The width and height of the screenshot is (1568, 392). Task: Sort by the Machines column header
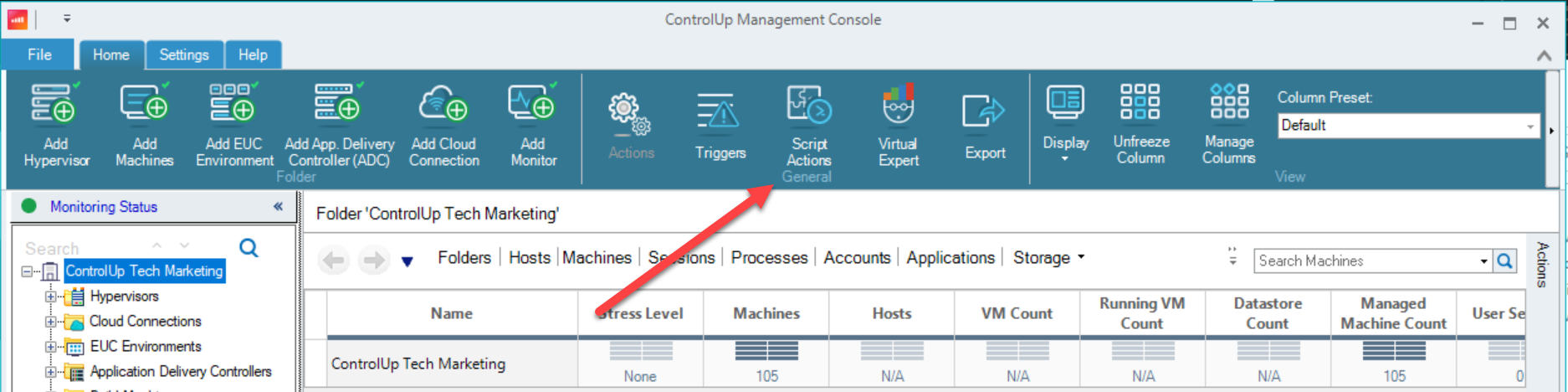(766, 313)
